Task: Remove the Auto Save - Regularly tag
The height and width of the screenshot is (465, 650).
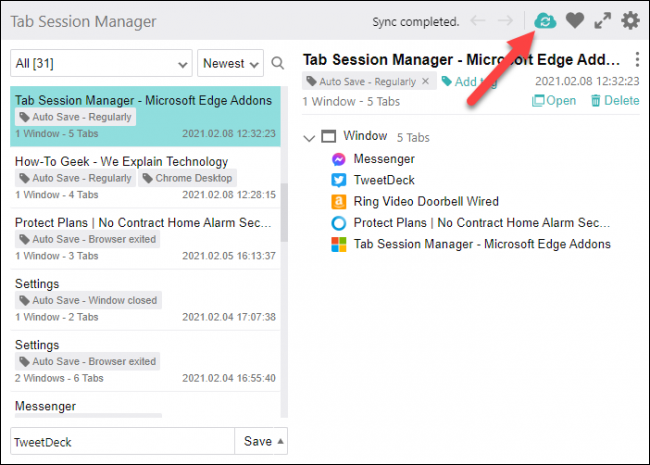Action: [x=425, y=81]
